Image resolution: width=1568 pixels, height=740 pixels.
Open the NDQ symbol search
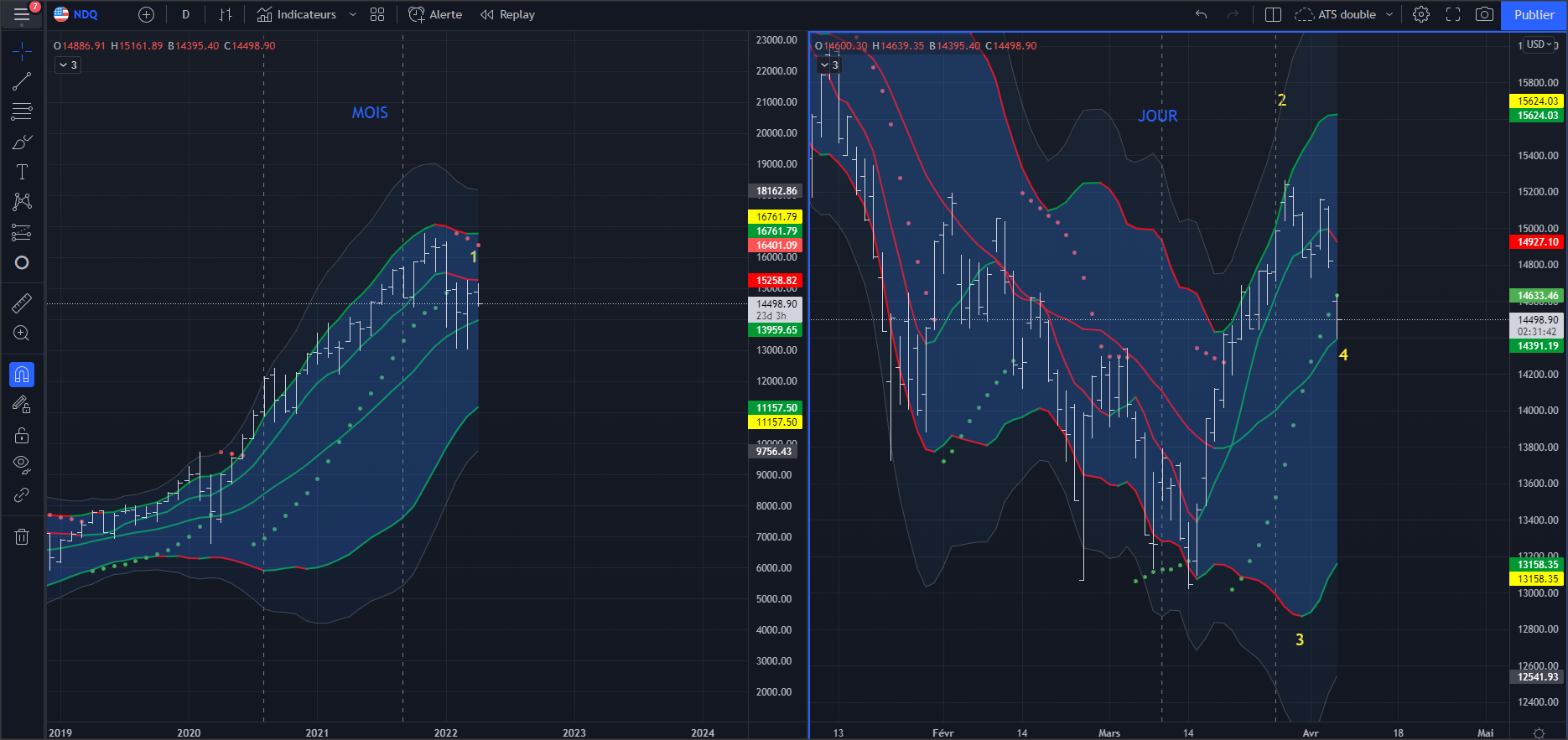click(76, 14)
